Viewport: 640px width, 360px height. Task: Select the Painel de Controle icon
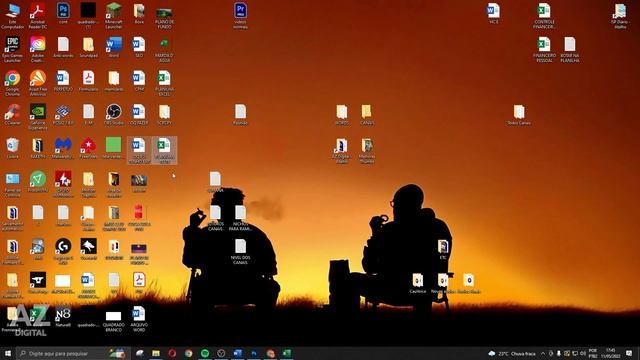pyautogui.click(x=13, y=184)
